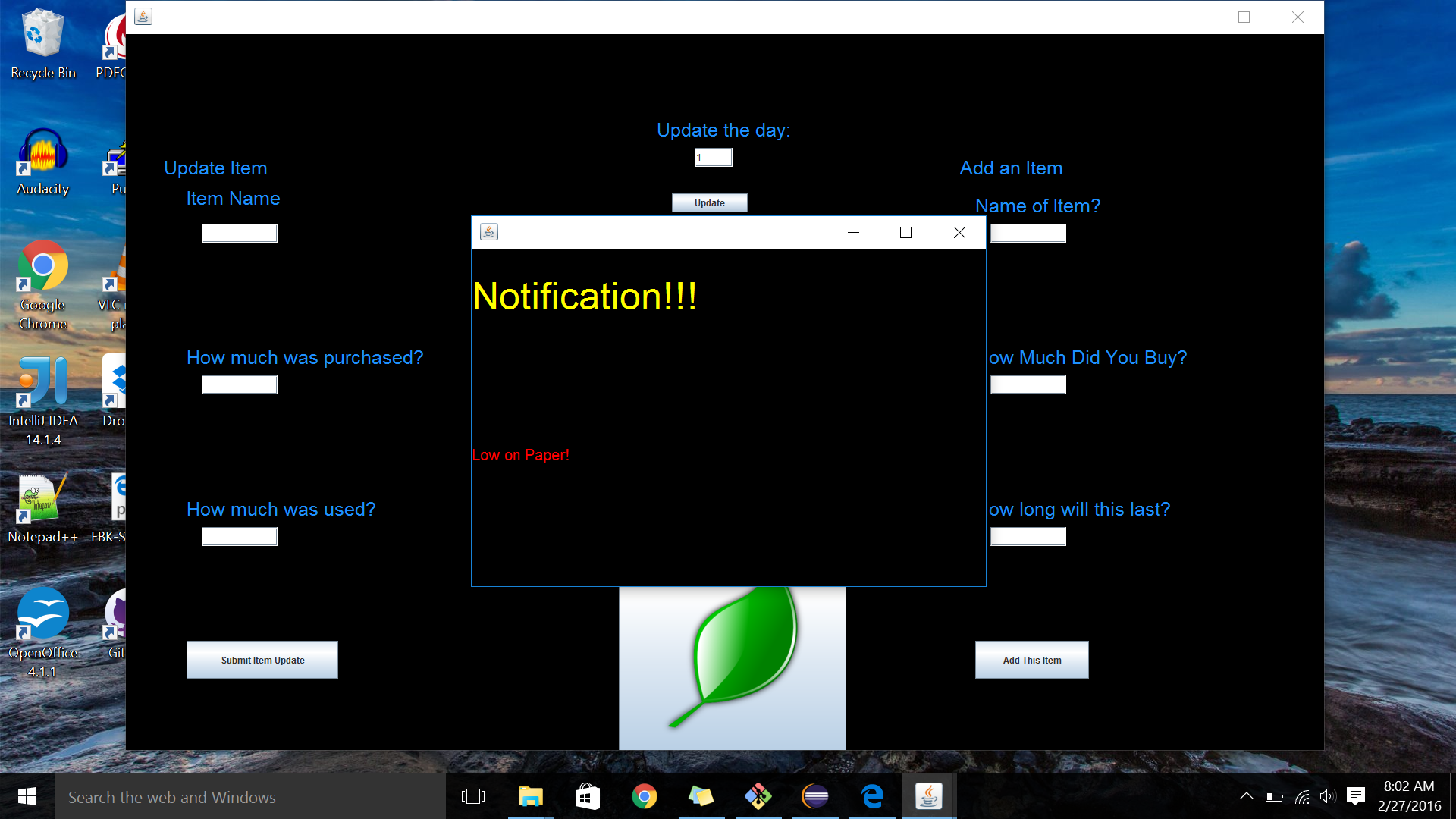Click the How much was used field
Image resolution: width=1456 pixels, height=819 pixels.
coord(240,536)
